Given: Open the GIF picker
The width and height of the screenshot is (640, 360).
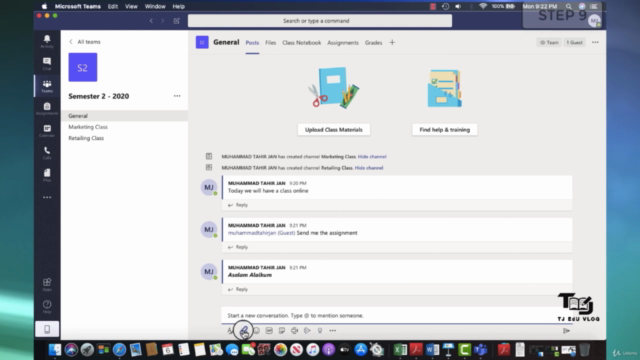Looking at the screenshot, I should [x=269, y=331].
